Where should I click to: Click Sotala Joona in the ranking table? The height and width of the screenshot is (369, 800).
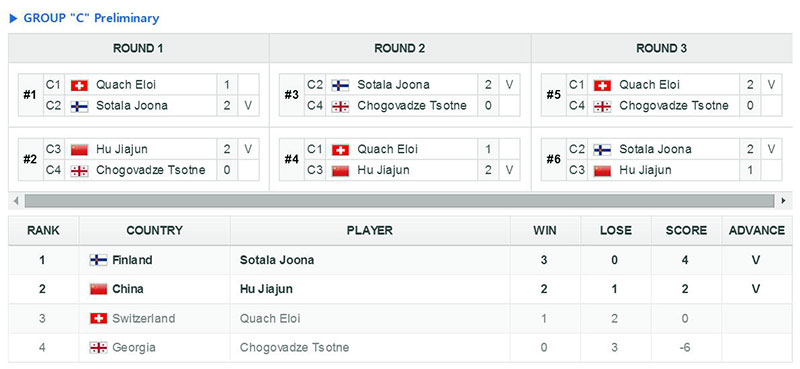click(277, 260)
